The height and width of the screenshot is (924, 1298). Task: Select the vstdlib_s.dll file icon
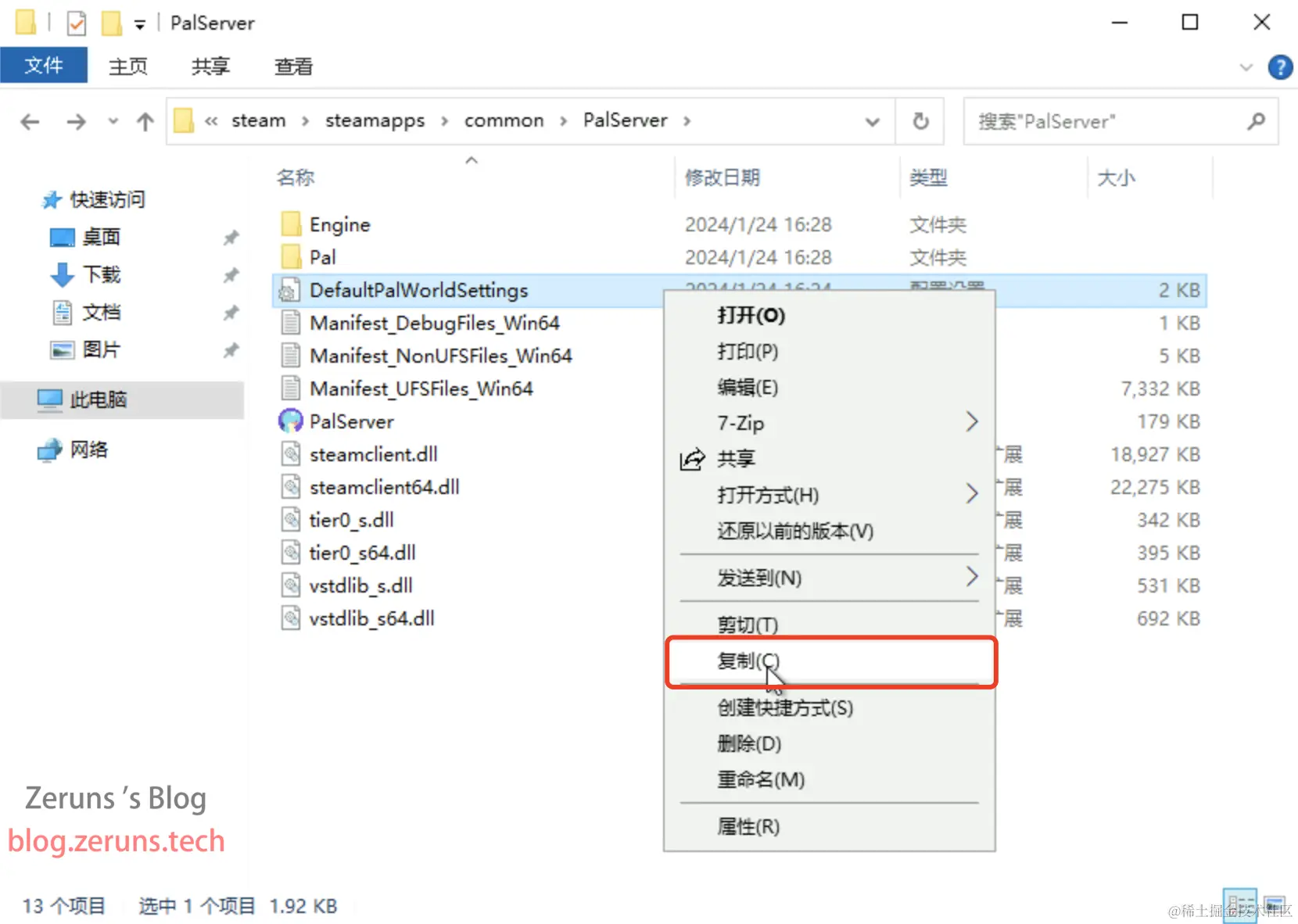tap(291, 586)
